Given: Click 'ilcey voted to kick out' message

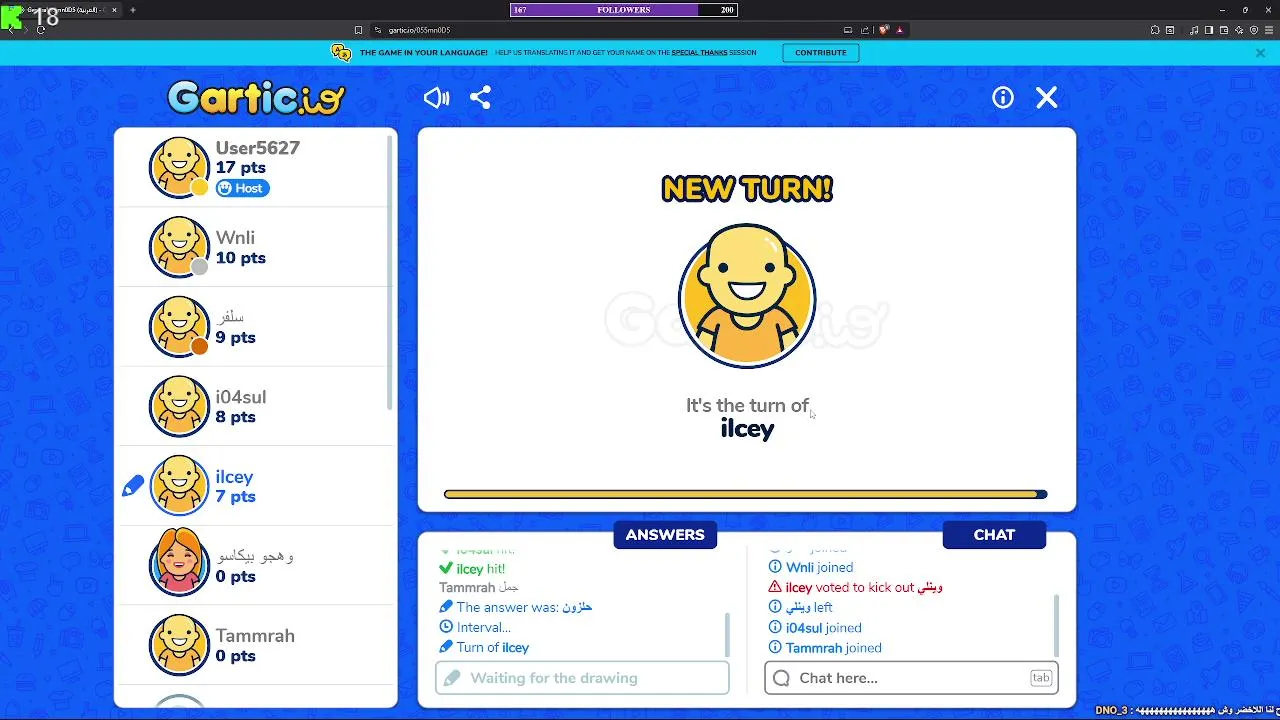Looking at the screenshot, I should [x=856, y=587].
